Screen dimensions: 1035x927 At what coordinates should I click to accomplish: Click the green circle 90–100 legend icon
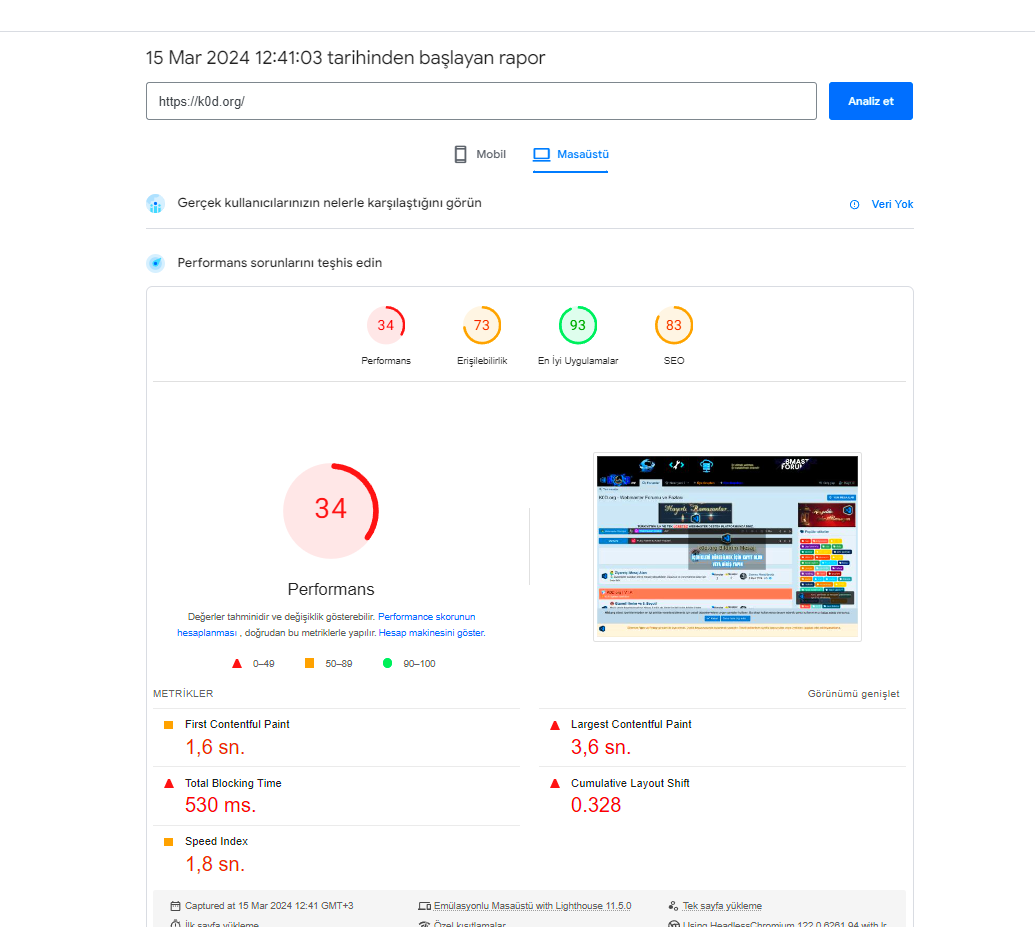(x=387, y=663)
